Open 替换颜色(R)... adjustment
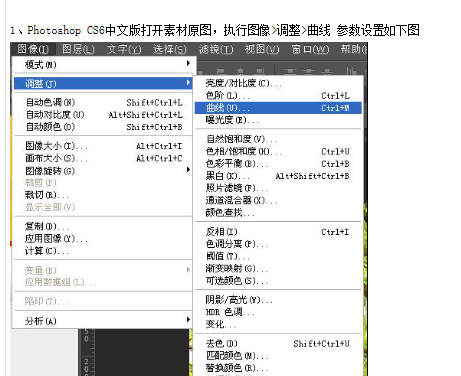The image size is (461, 376). click(x=278, y=368)
